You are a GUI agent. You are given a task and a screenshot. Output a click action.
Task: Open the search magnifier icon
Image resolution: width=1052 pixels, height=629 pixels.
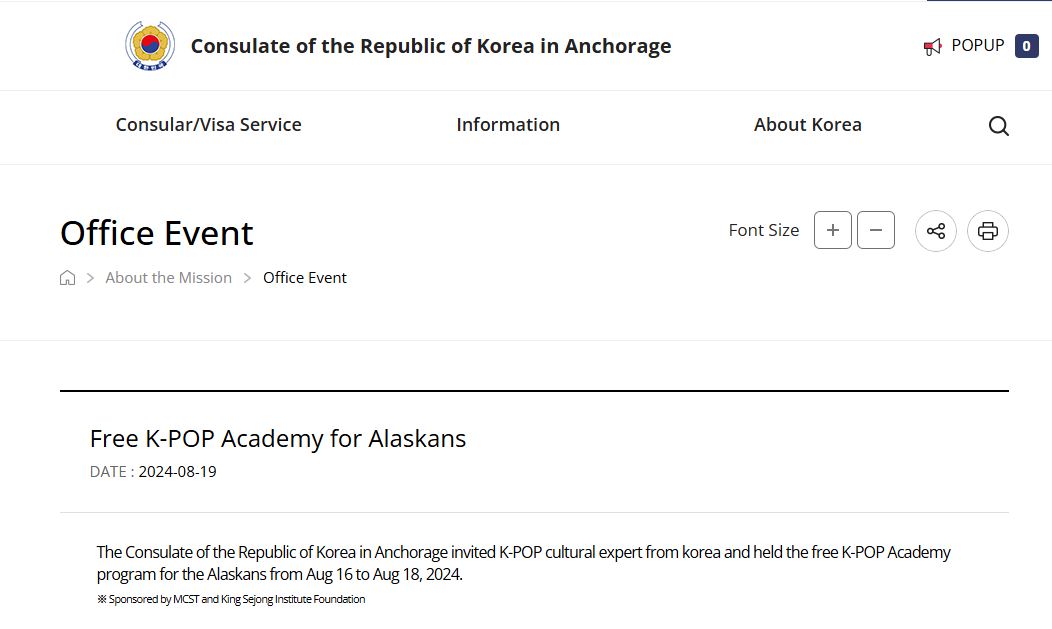click(x=998, y=125)
